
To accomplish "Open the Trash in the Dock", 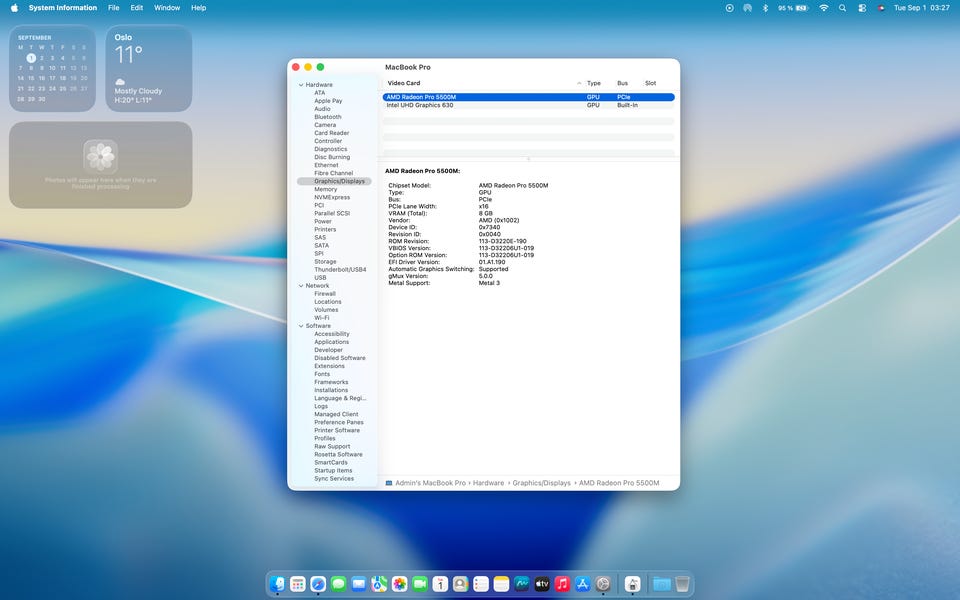I will point(682,583).
